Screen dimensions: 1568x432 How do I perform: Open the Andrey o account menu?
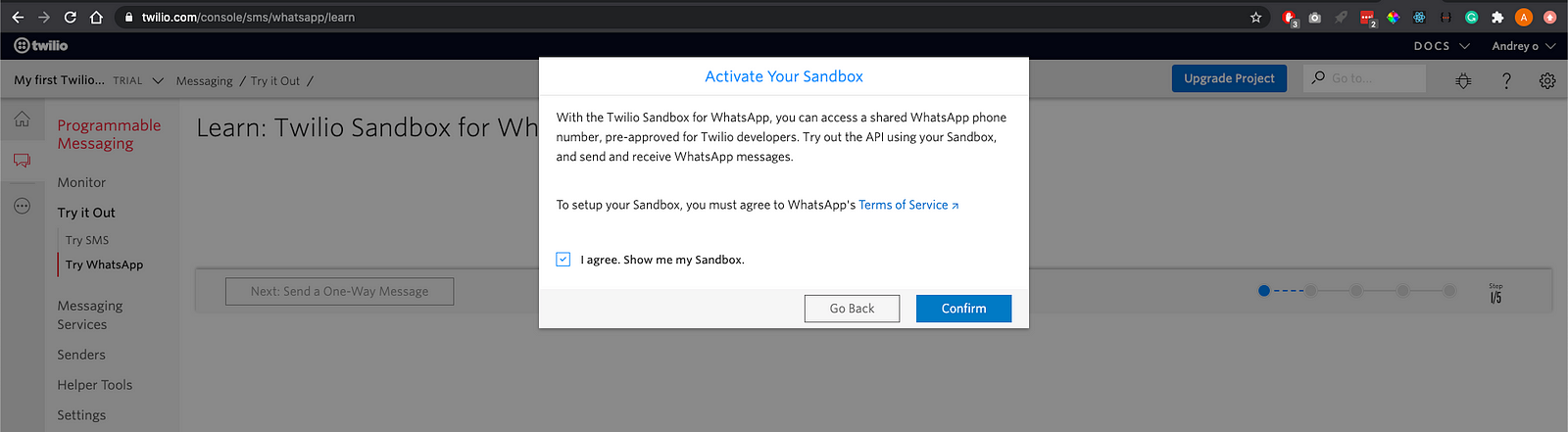[1523, 46]
